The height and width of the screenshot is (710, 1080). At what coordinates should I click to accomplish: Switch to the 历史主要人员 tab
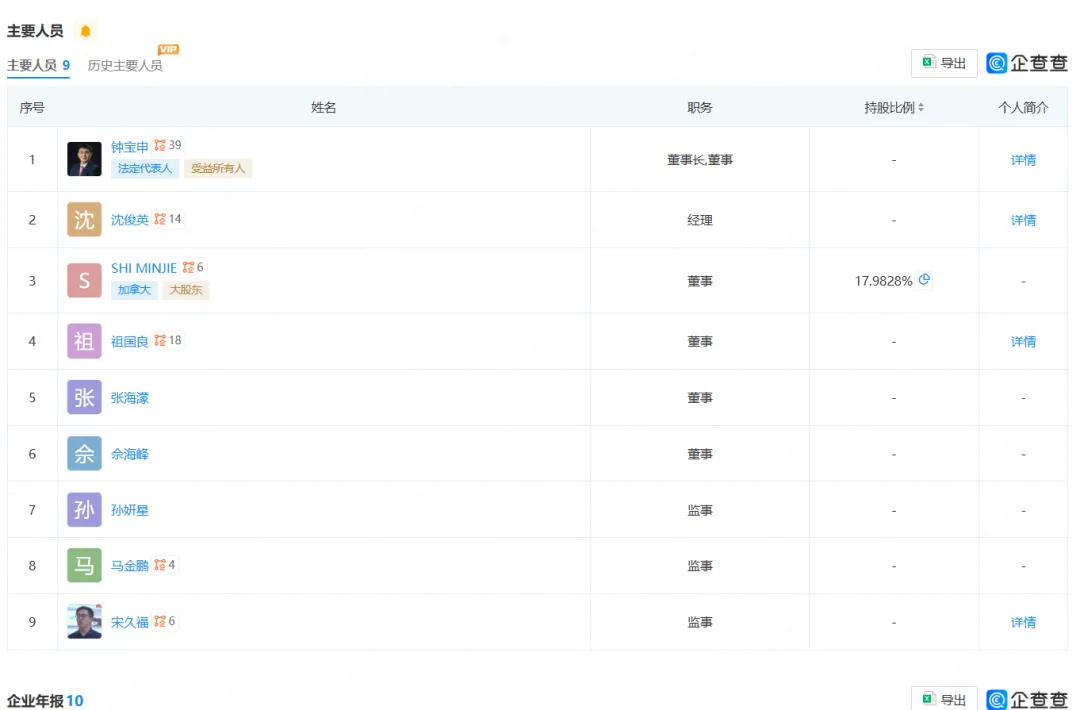pyautogui.click(x=125, y=66)
